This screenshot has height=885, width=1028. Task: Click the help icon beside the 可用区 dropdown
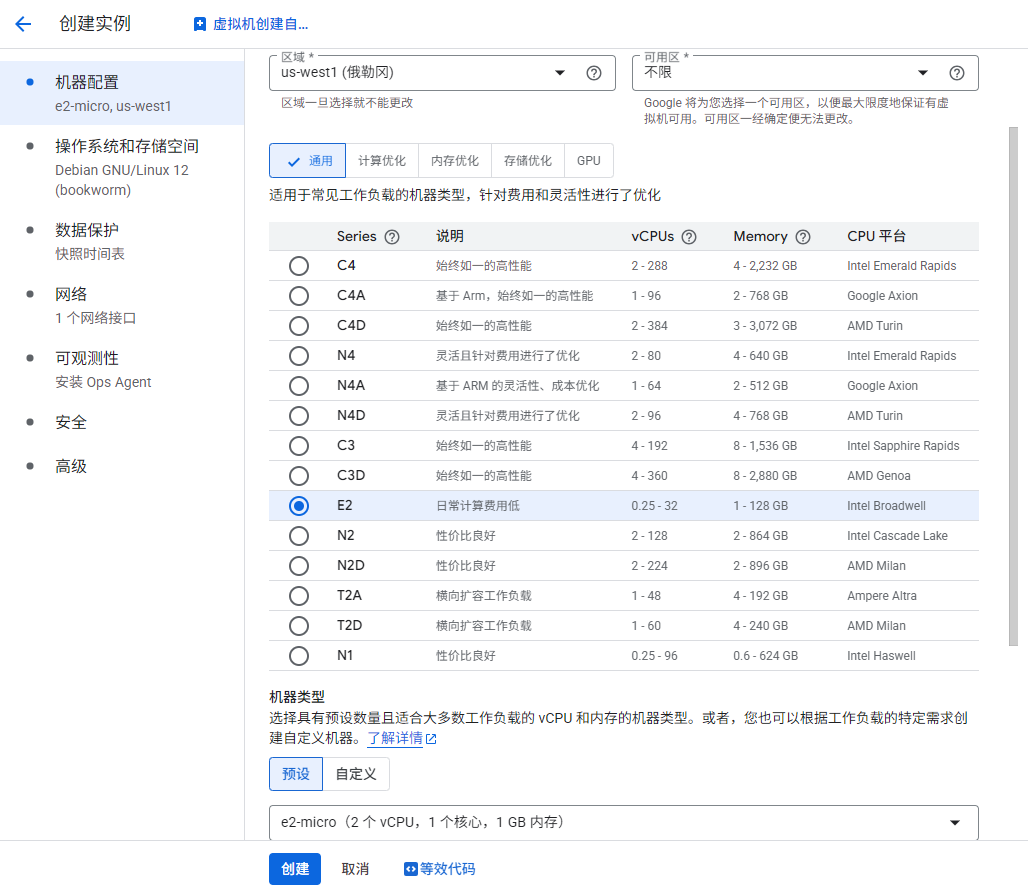click(956, 73)
